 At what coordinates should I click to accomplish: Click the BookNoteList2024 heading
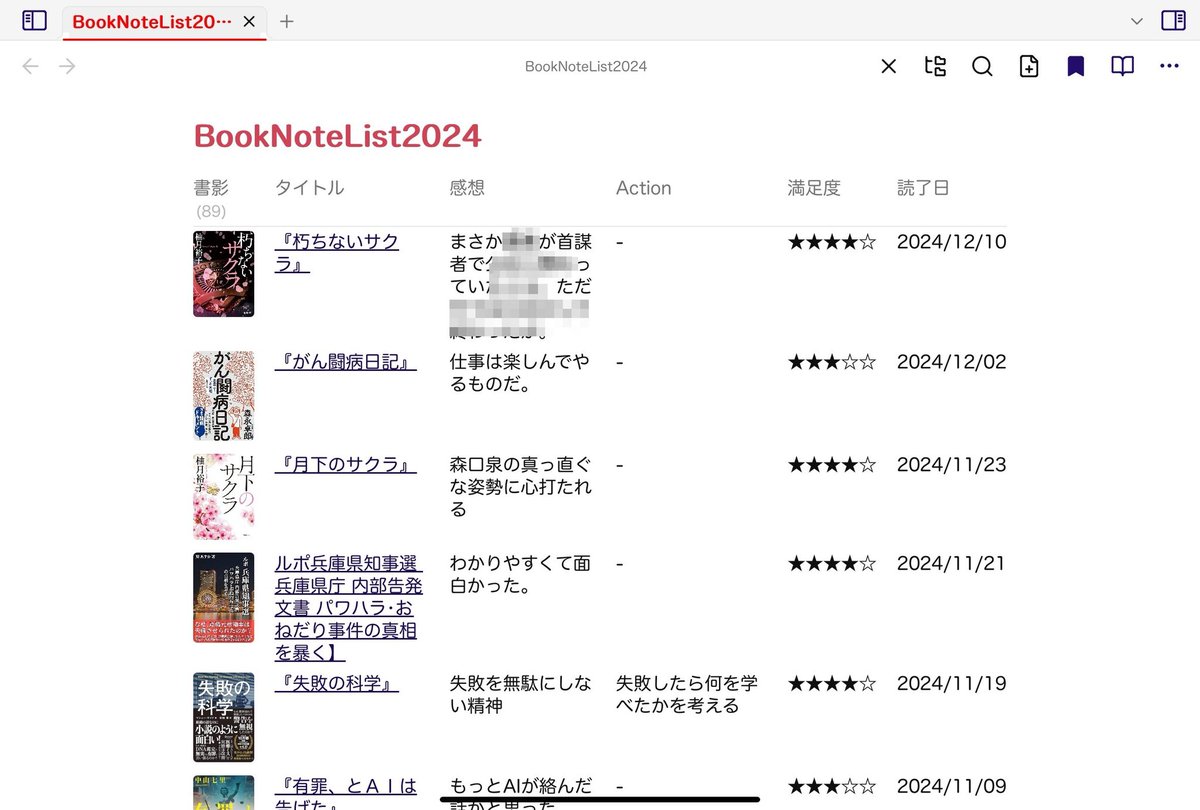pyautogui.click(x=338, y=136)
